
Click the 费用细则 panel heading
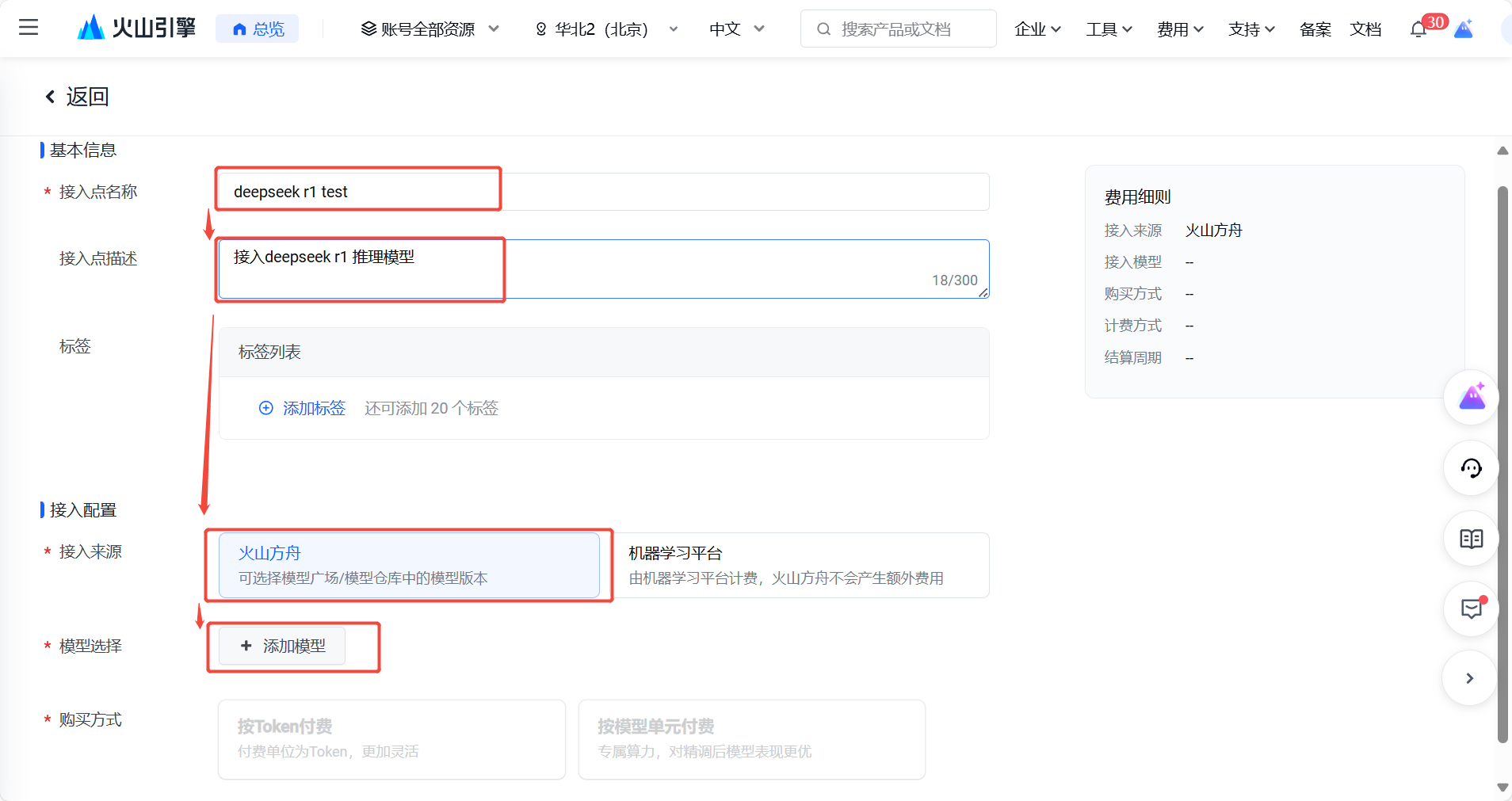pos(1137,196)
